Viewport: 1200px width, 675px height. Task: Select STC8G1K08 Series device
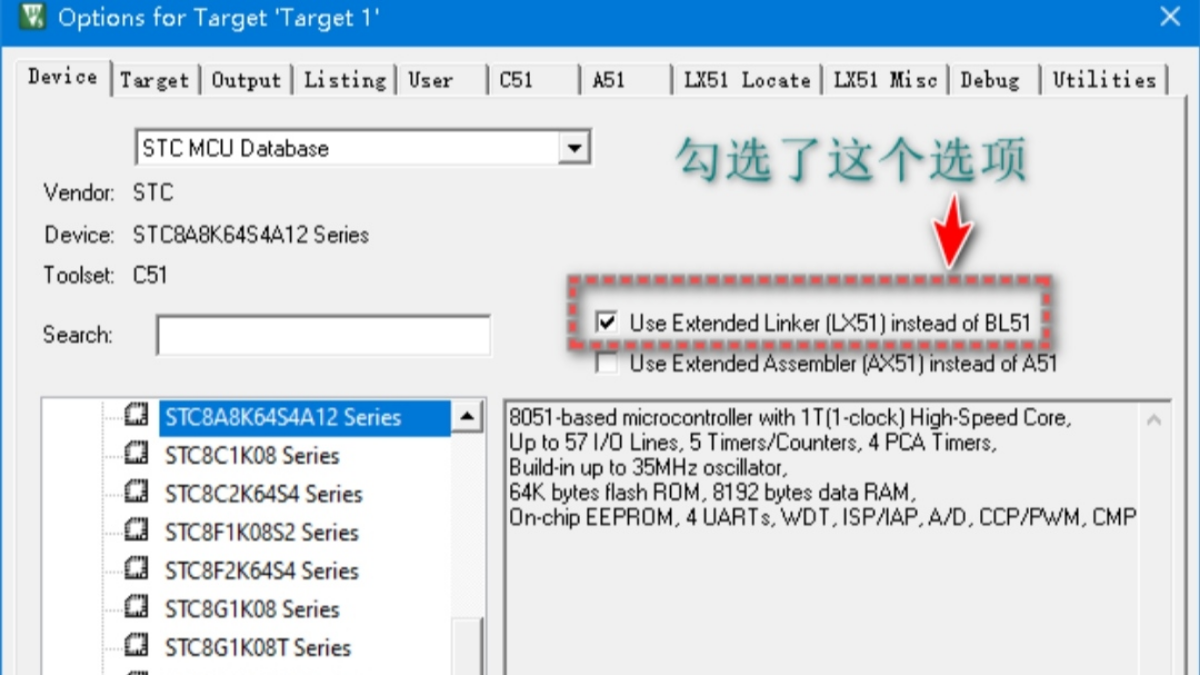[252, 609]
